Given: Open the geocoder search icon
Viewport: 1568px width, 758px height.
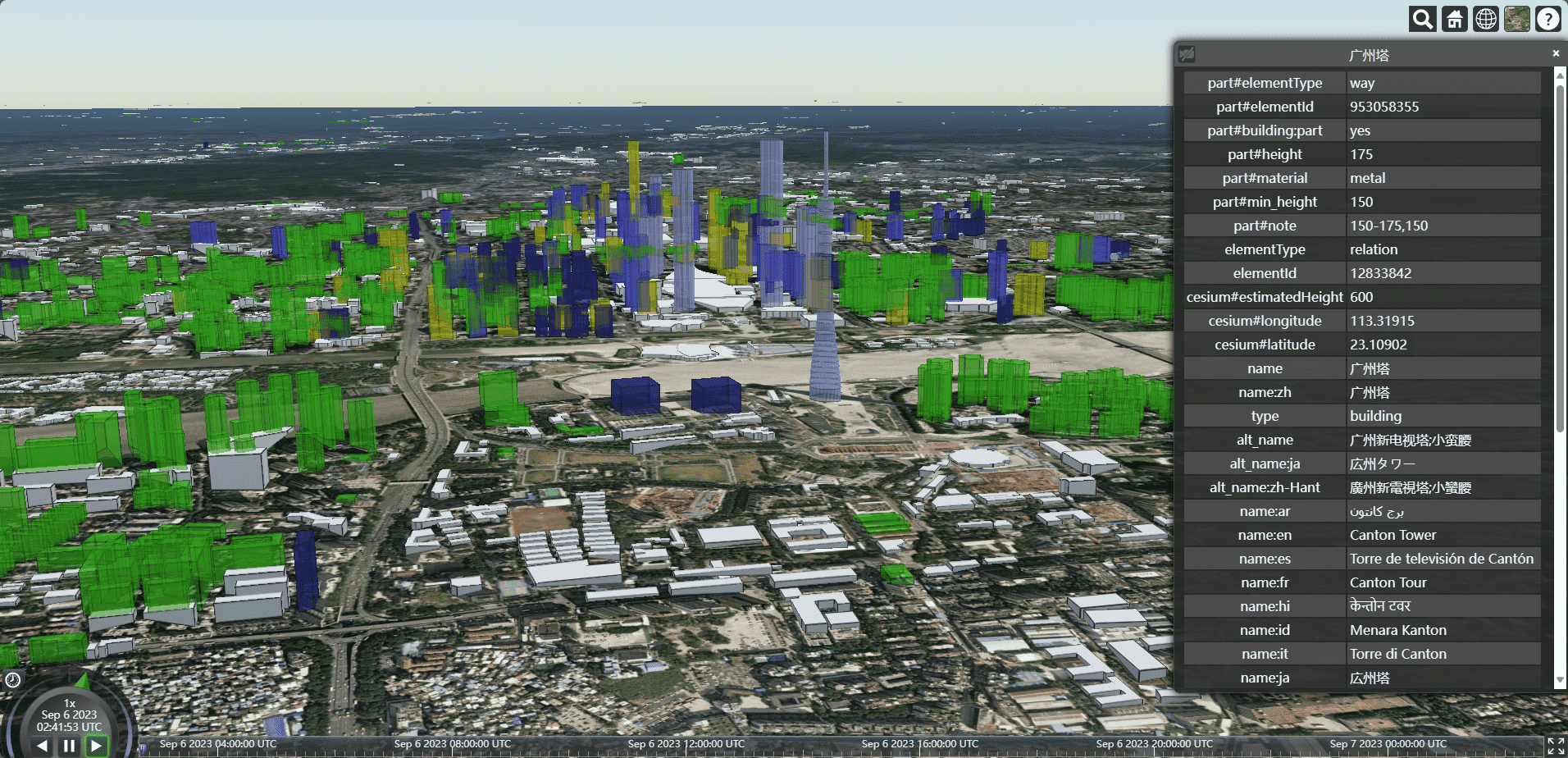Looking at the screenshot, I should 1423,19.
